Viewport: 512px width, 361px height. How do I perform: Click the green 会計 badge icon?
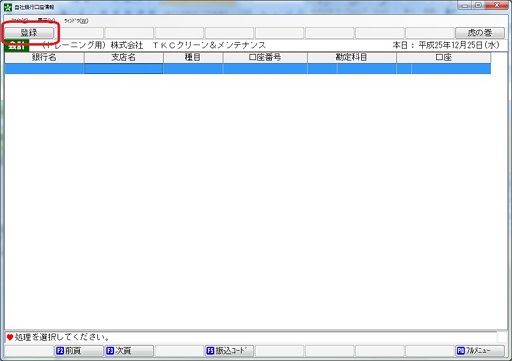pos(17,45)
